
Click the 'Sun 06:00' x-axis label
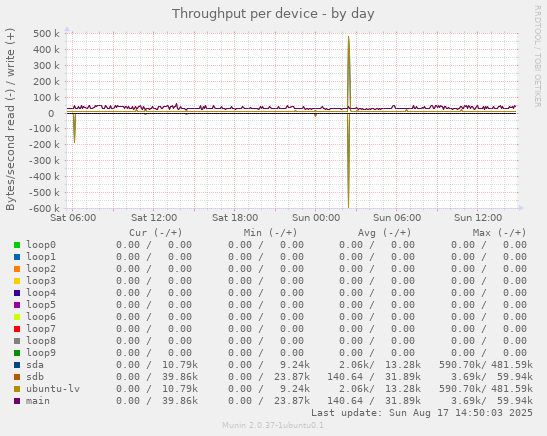[x=397, y=218]
